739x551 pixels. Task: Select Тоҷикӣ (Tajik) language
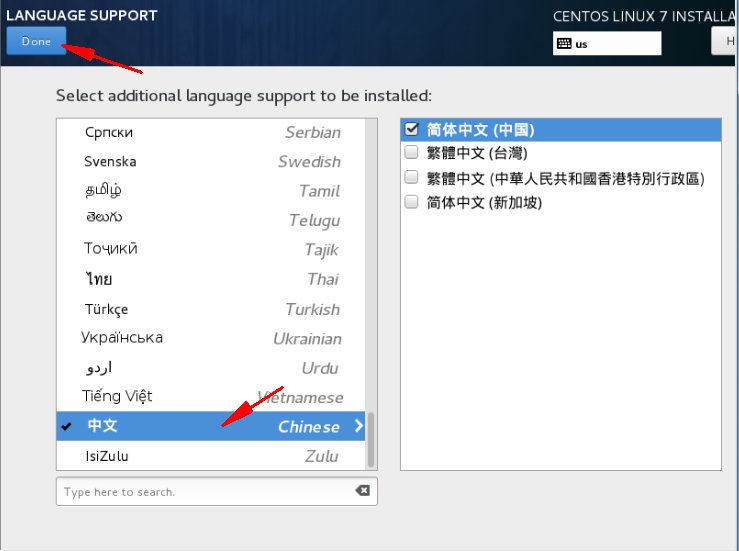pyautogui.click(x=211, y=249)
